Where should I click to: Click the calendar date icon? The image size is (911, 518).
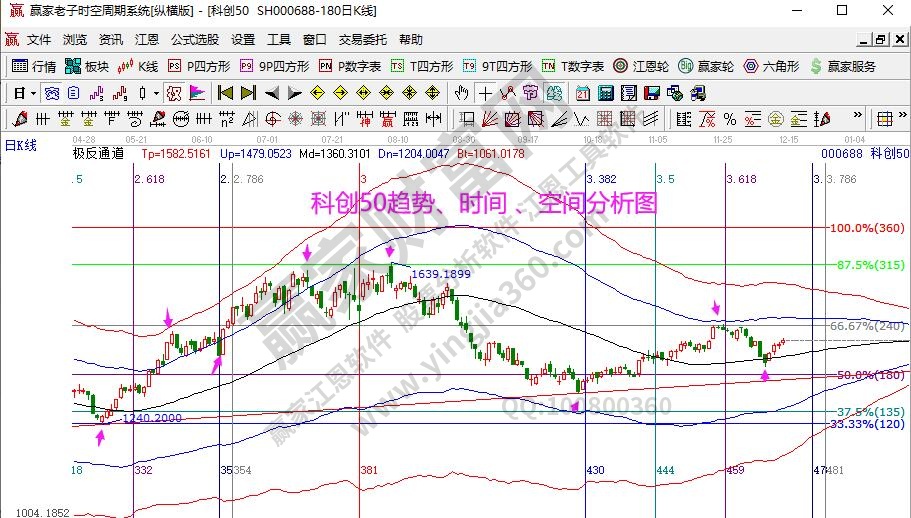coord(583,93)
